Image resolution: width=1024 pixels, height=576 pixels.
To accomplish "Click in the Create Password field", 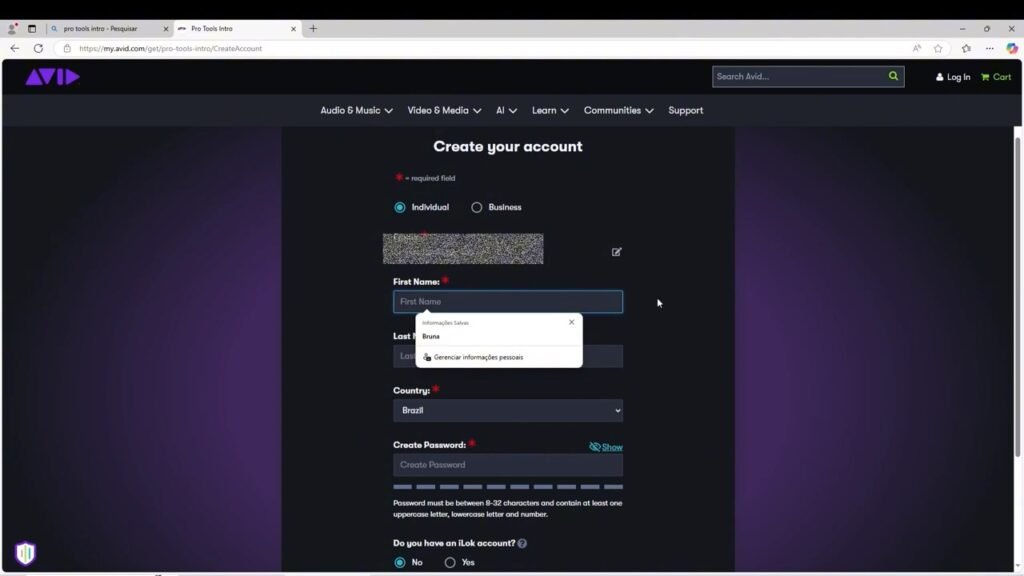I will point(508,465).
